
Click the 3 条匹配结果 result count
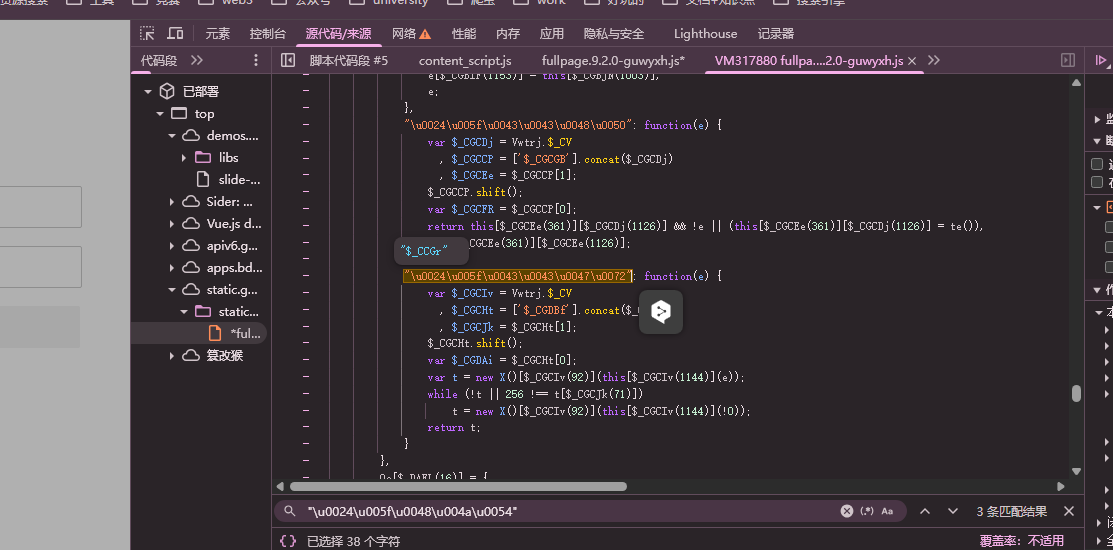(1011, 511)
